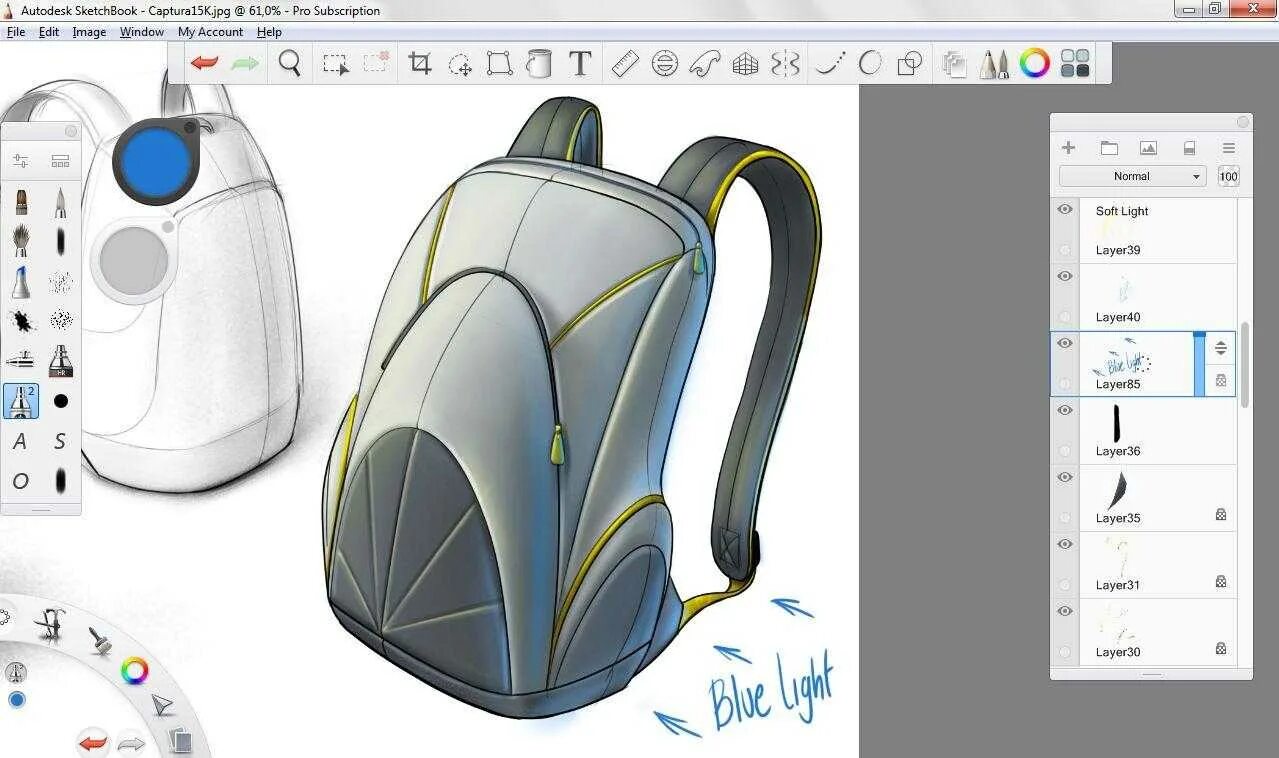Image resolution: width=1279 pixels, height=758 pixels.
Task: Open the Perspective guides tool
Action: [745, 64]
